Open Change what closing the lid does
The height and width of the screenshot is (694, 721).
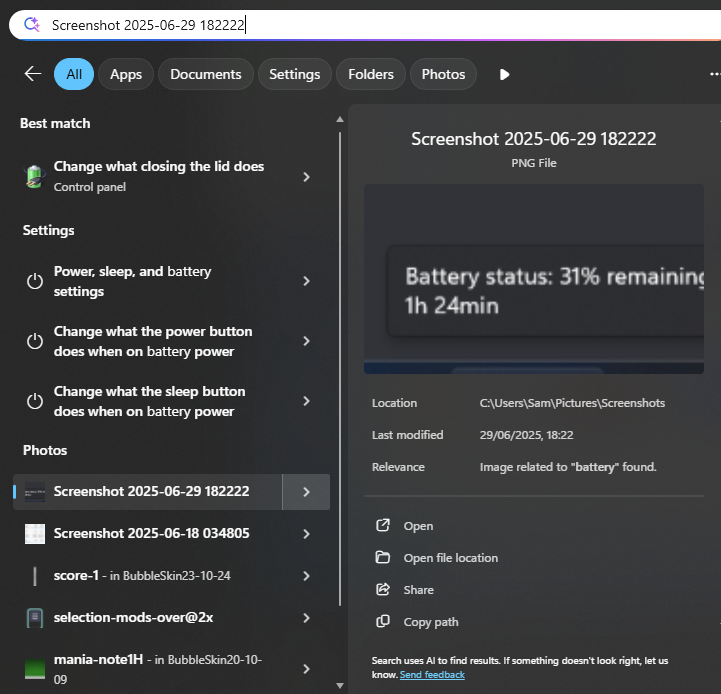[159, 177]
